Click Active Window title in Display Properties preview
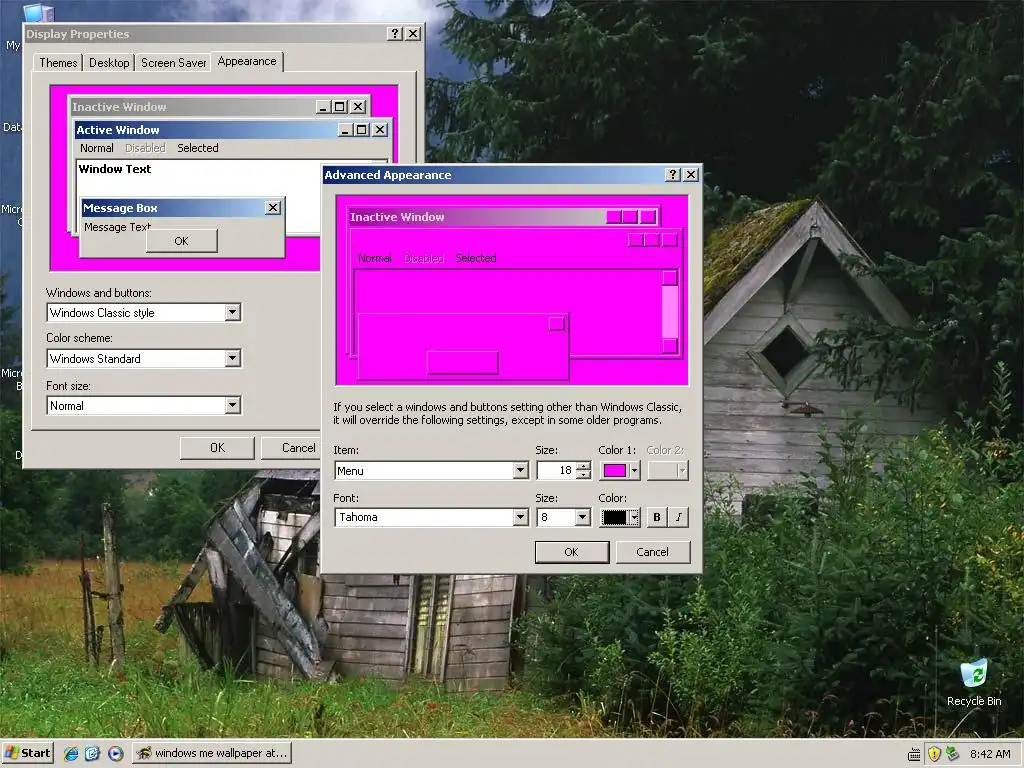Screen dimensions: 1024x768 click(118, 130)
